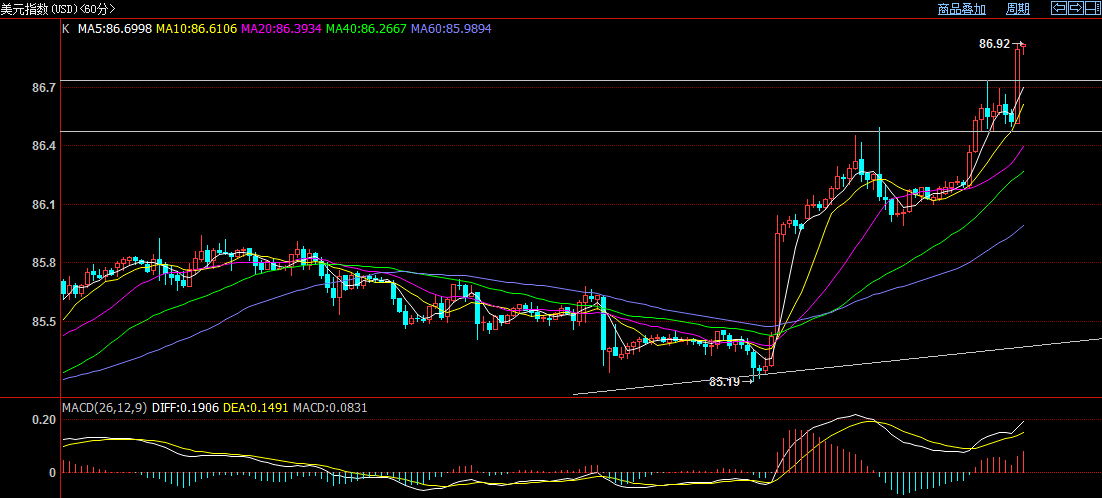Viewport: 1102px width, 498px height.
Task: Toggle the split panel layout icon
Action: 1093,9
